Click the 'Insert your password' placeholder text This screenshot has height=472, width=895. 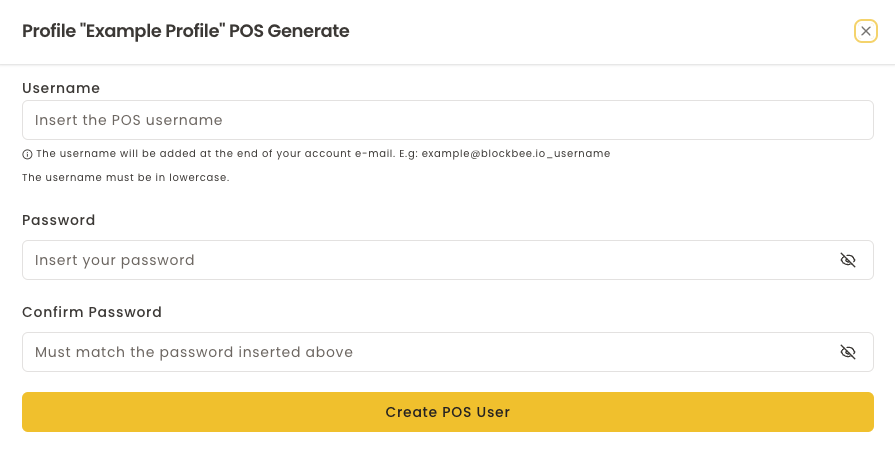coord(115,260)
